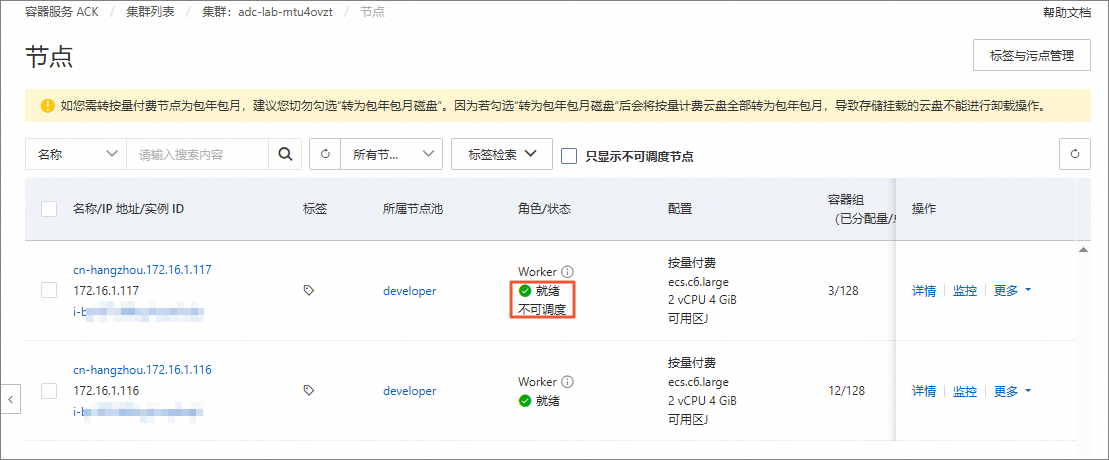Open the 所有节... node pool dropdown
Viewport: 1109px width, 460px height.
click(392, 154)
